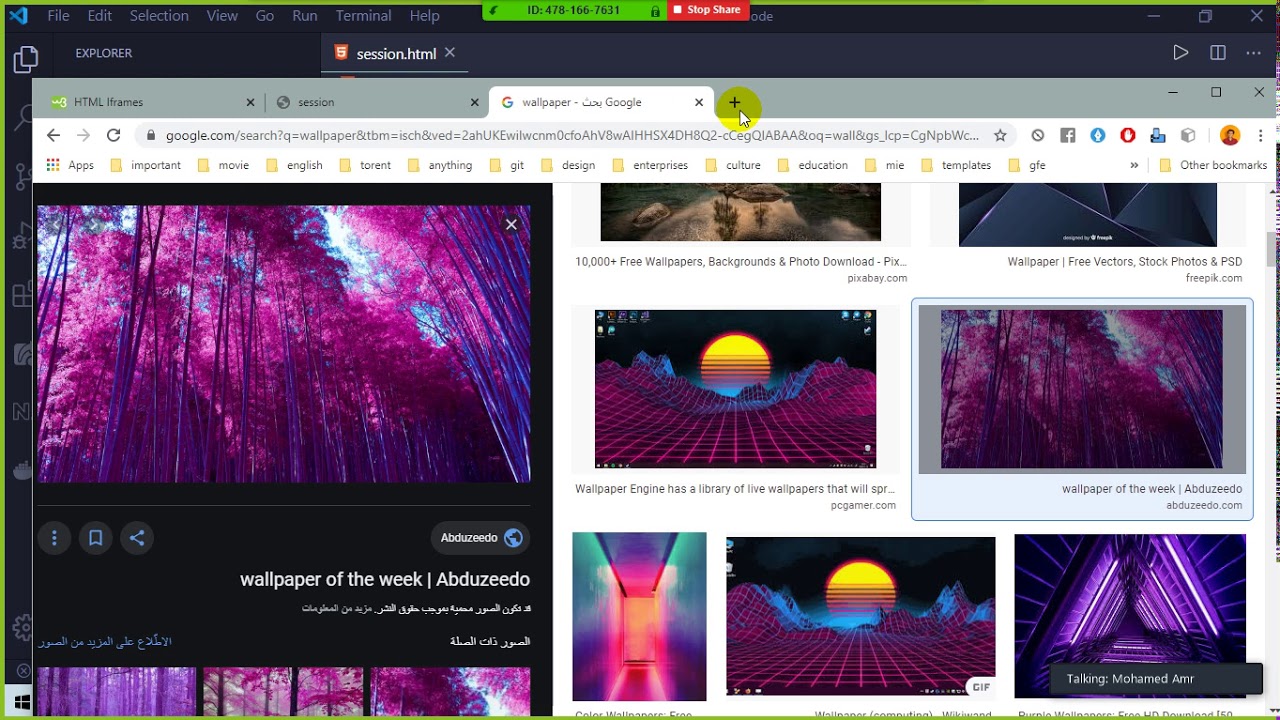Open the Terminal menu in VS Code

point(363,16)
